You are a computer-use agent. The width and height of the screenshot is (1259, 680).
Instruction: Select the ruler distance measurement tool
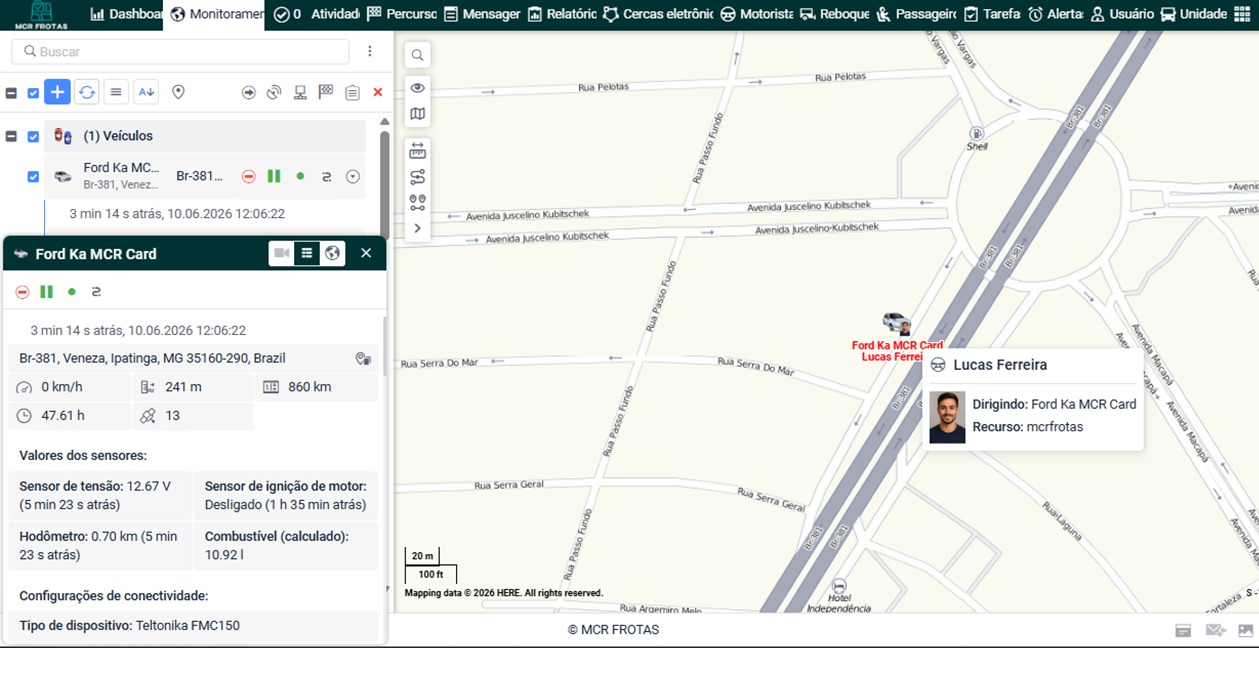coord(417,151)
